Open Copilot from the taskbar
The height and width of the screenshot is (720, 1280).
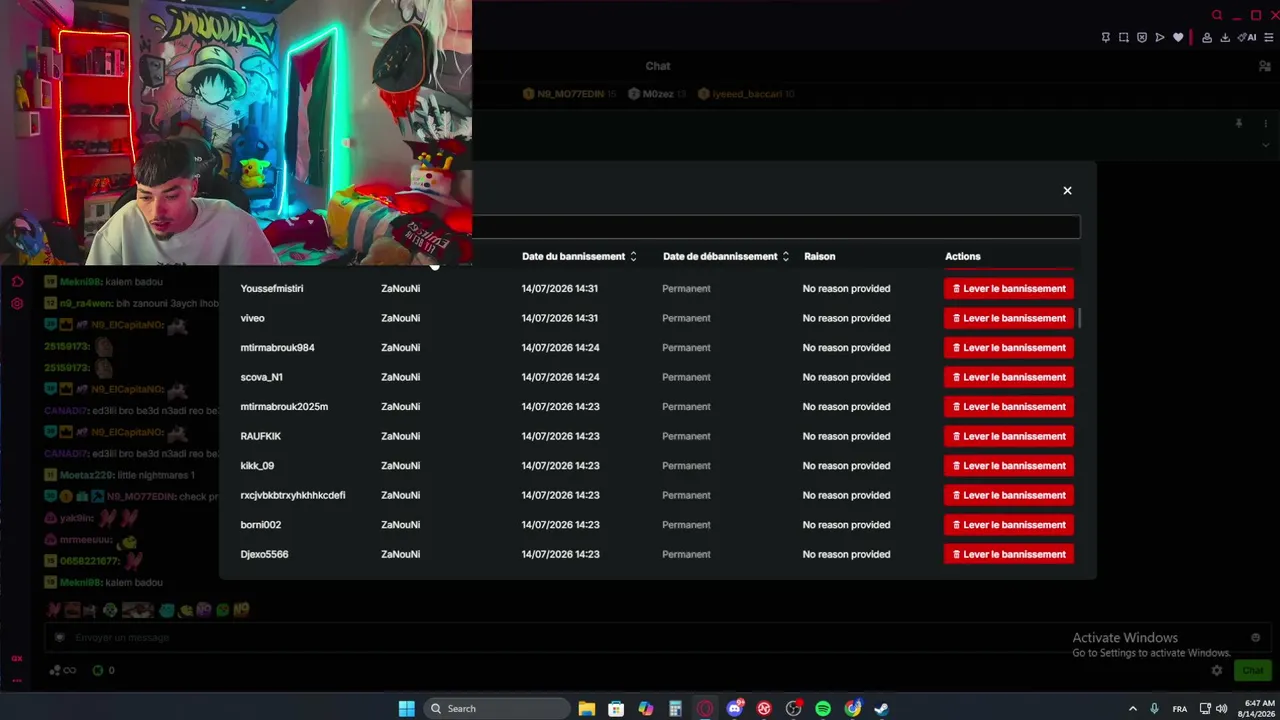coord(646,709)
